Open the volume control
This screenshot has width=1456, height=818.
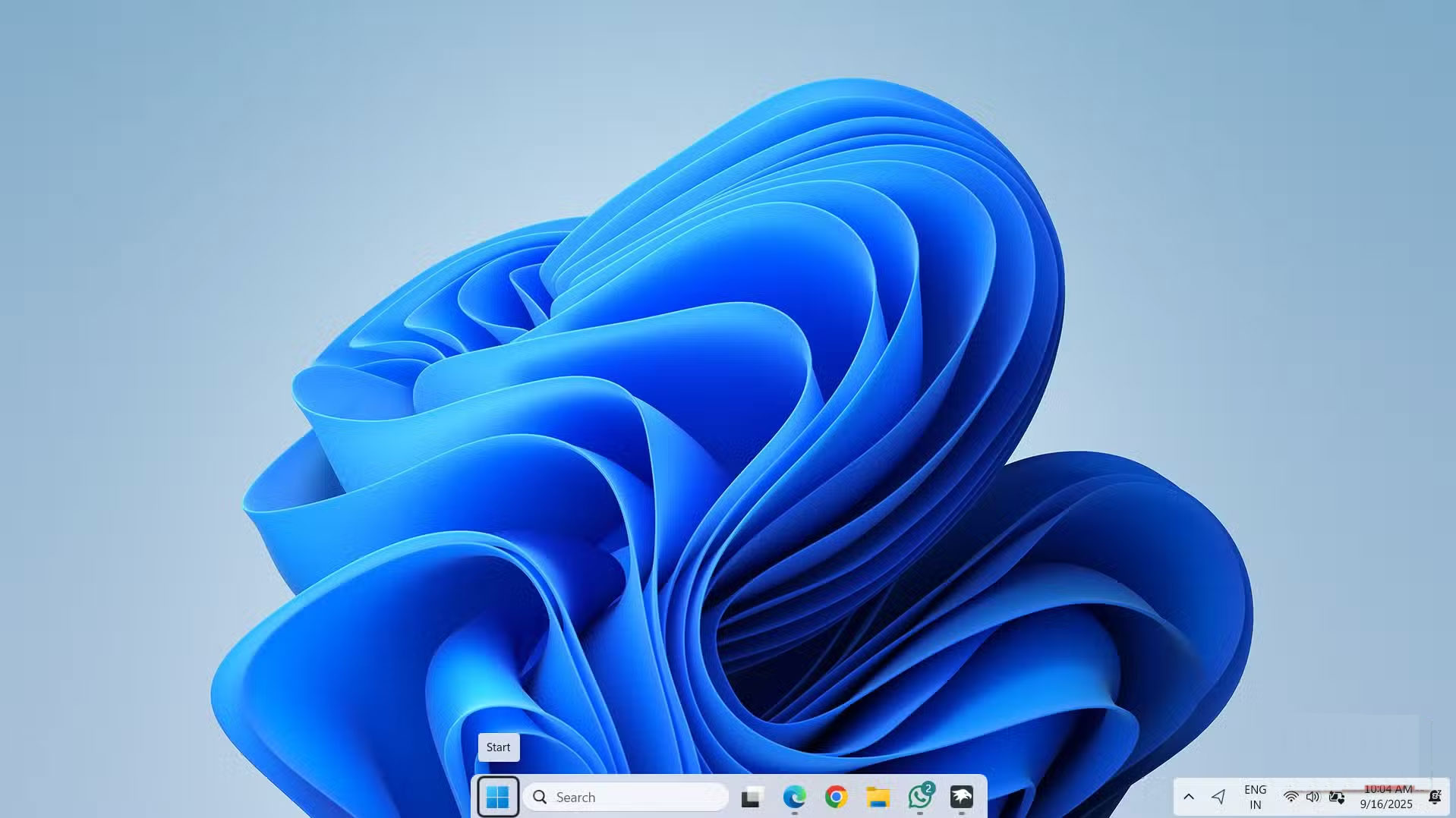click(x=1313, y=797)
